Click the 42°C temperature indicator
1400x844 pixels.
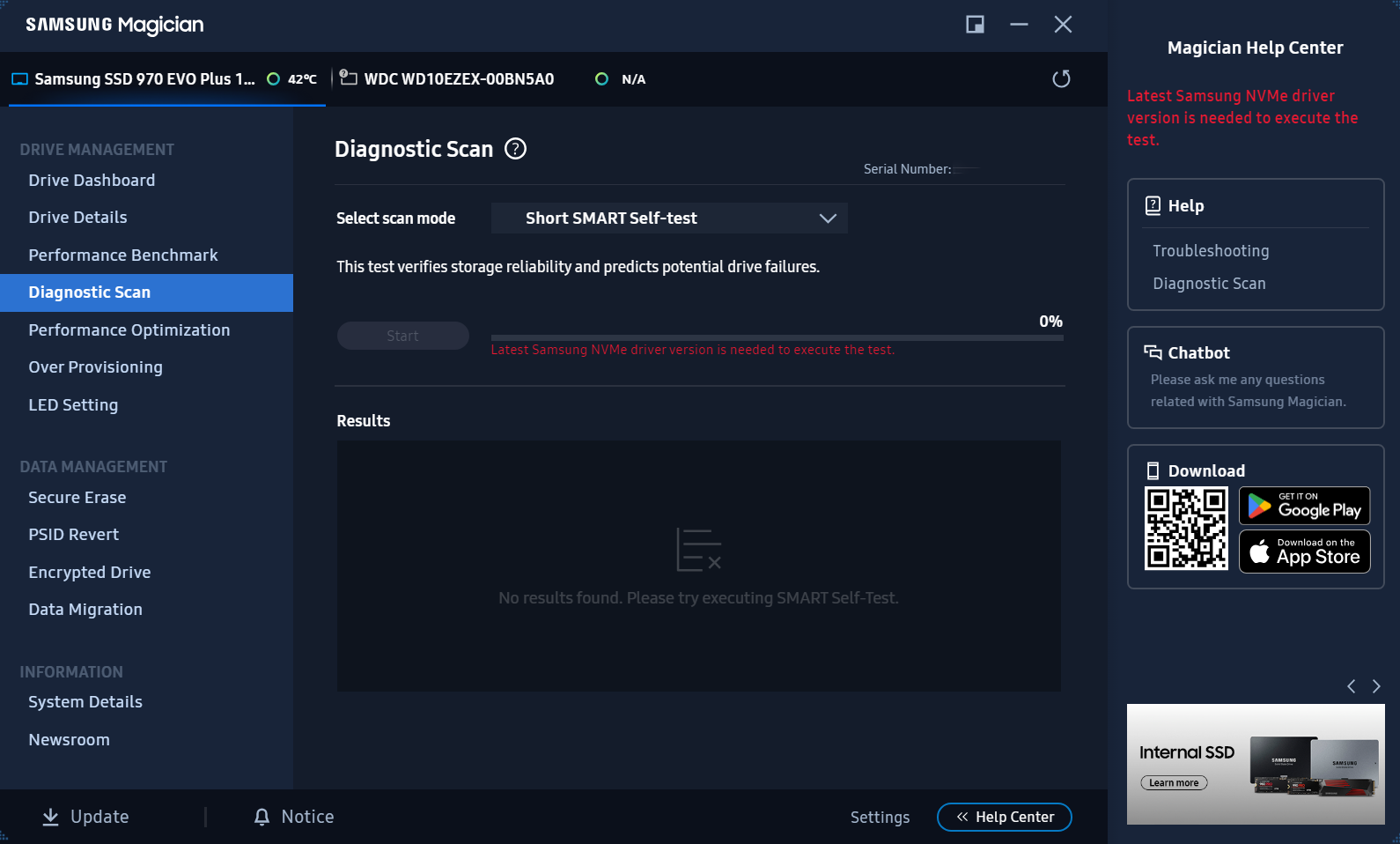click(x=292, y=79)
